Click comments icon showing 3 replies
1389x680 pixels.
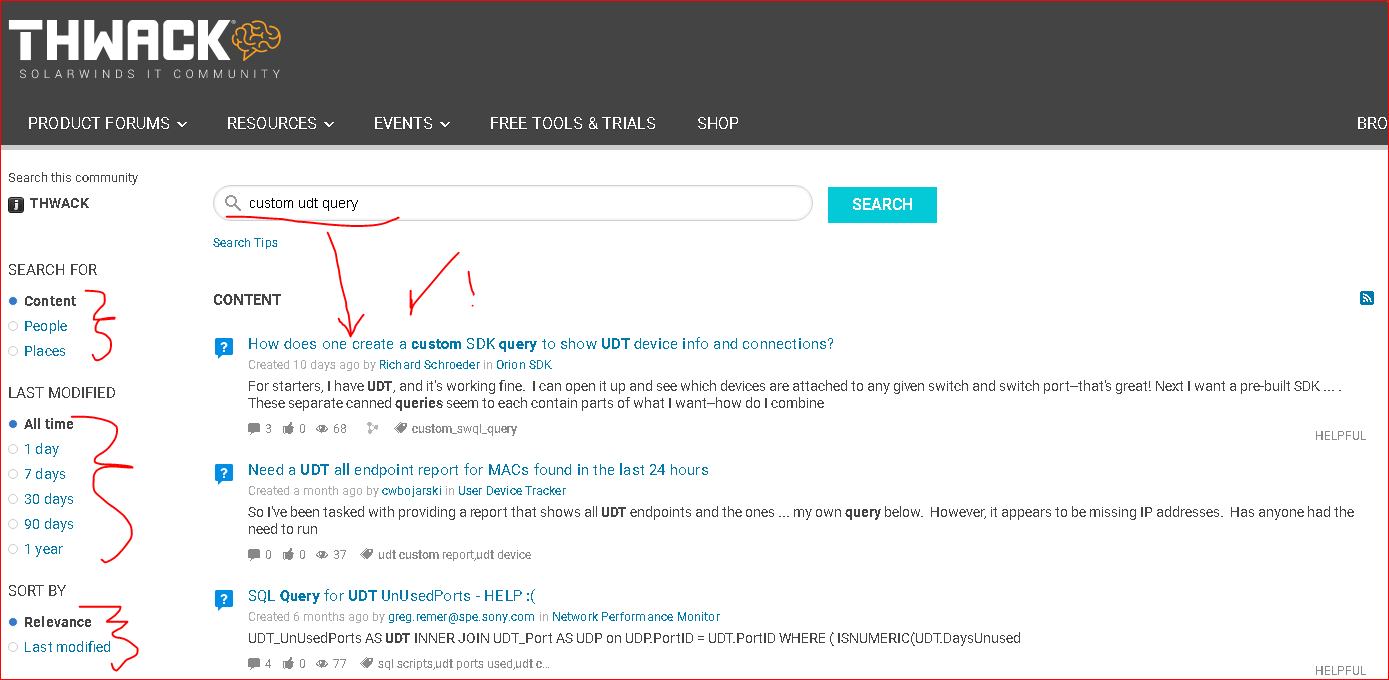coord(253,429)
